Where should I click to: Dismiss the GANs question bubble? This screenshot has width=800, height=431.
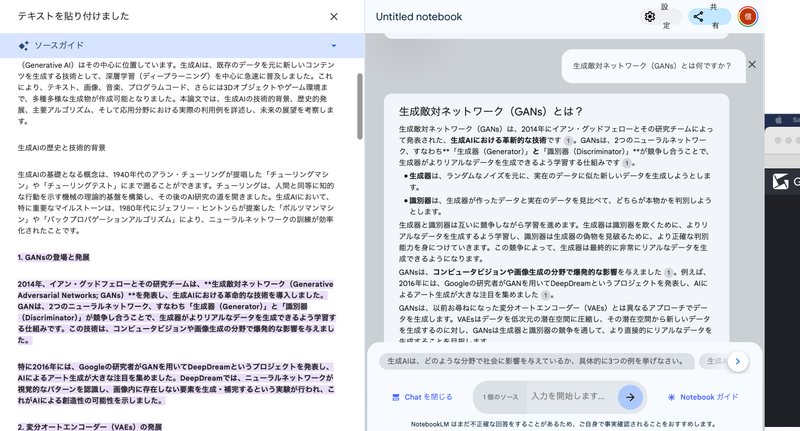752,65
